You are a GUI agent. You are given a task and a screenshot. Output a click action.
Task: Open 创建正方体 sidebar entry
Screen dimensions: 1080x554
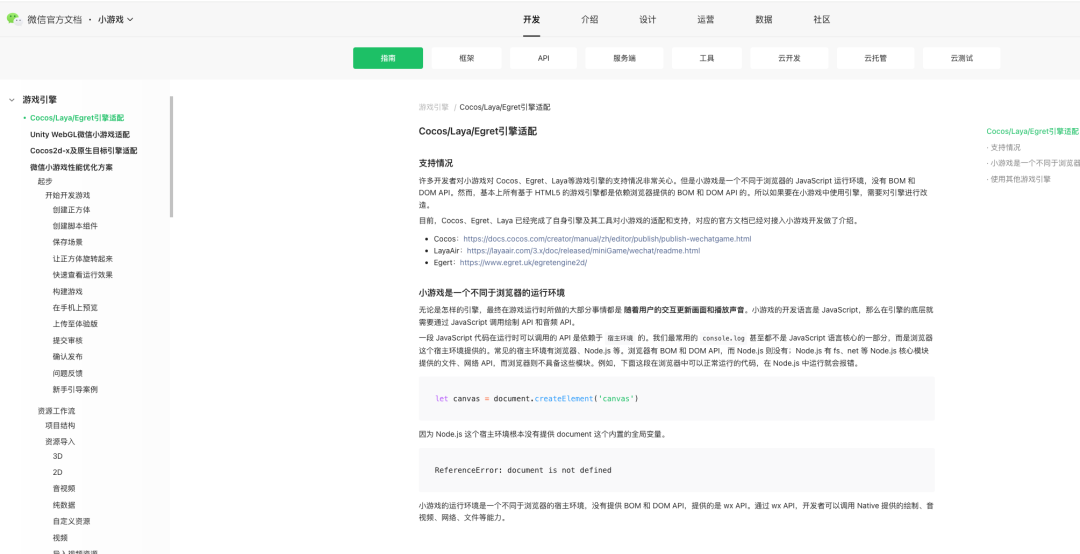(x=71, y=209)
